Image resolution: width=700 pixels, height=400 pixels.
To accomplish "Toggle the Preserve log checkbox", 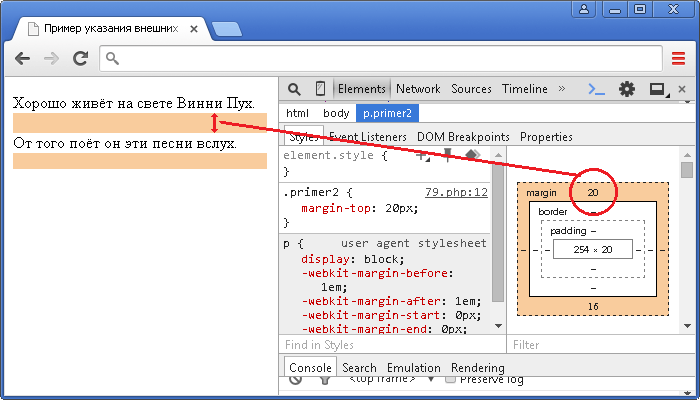I will 450,379.
